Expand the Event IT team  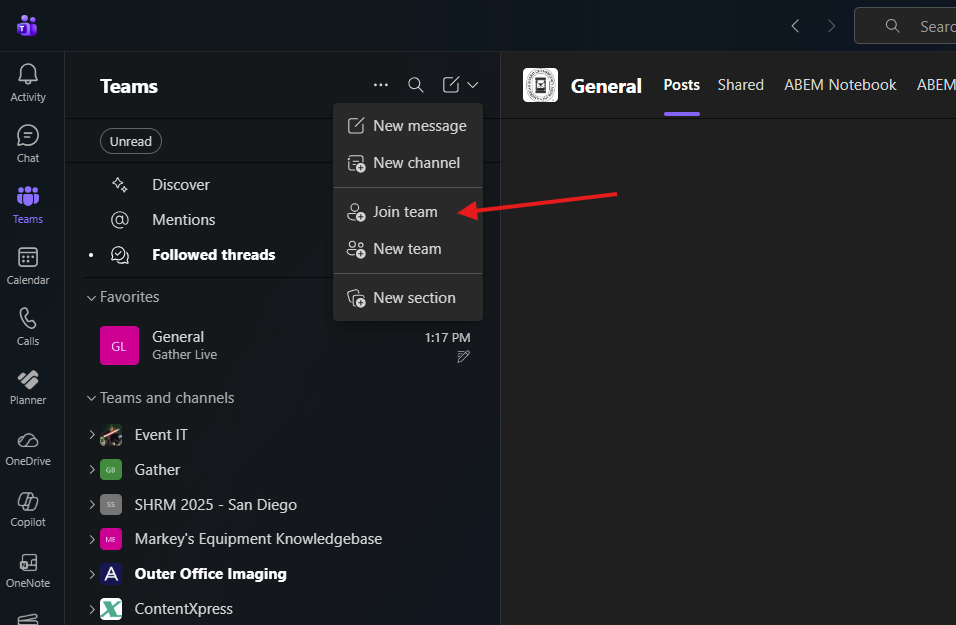coord(92,435)
